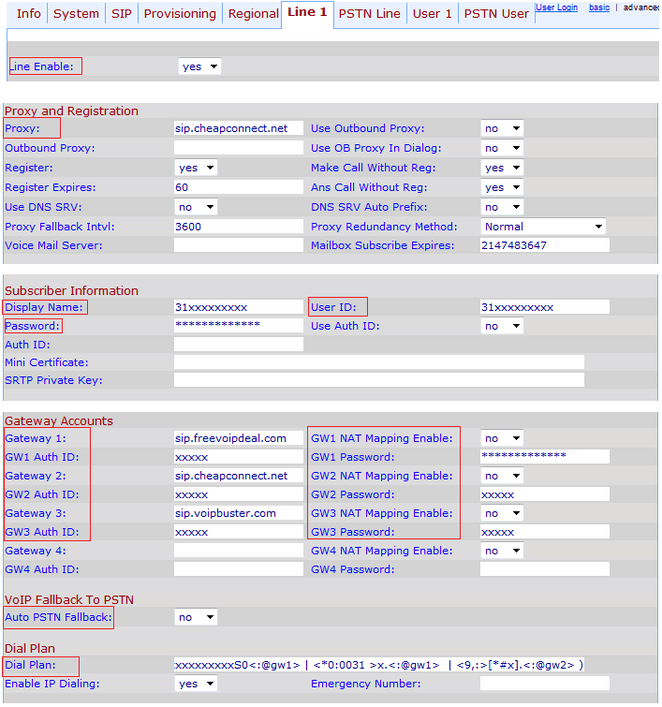Click the Display Name input field

point(239,307)
